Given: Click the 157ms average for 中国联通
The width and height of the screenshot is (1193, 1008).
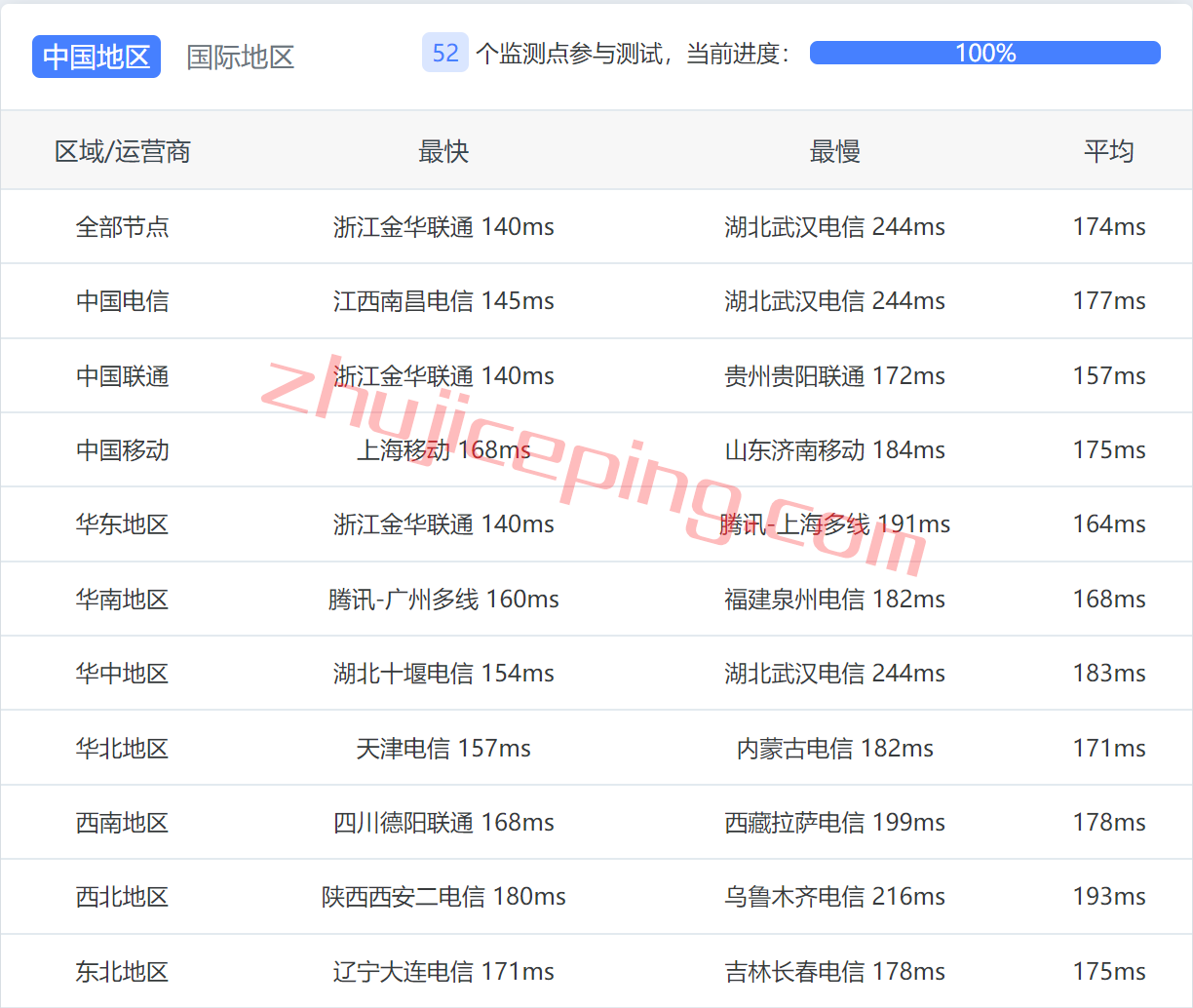Looking at the screenshot, I should coord(1109,375).
